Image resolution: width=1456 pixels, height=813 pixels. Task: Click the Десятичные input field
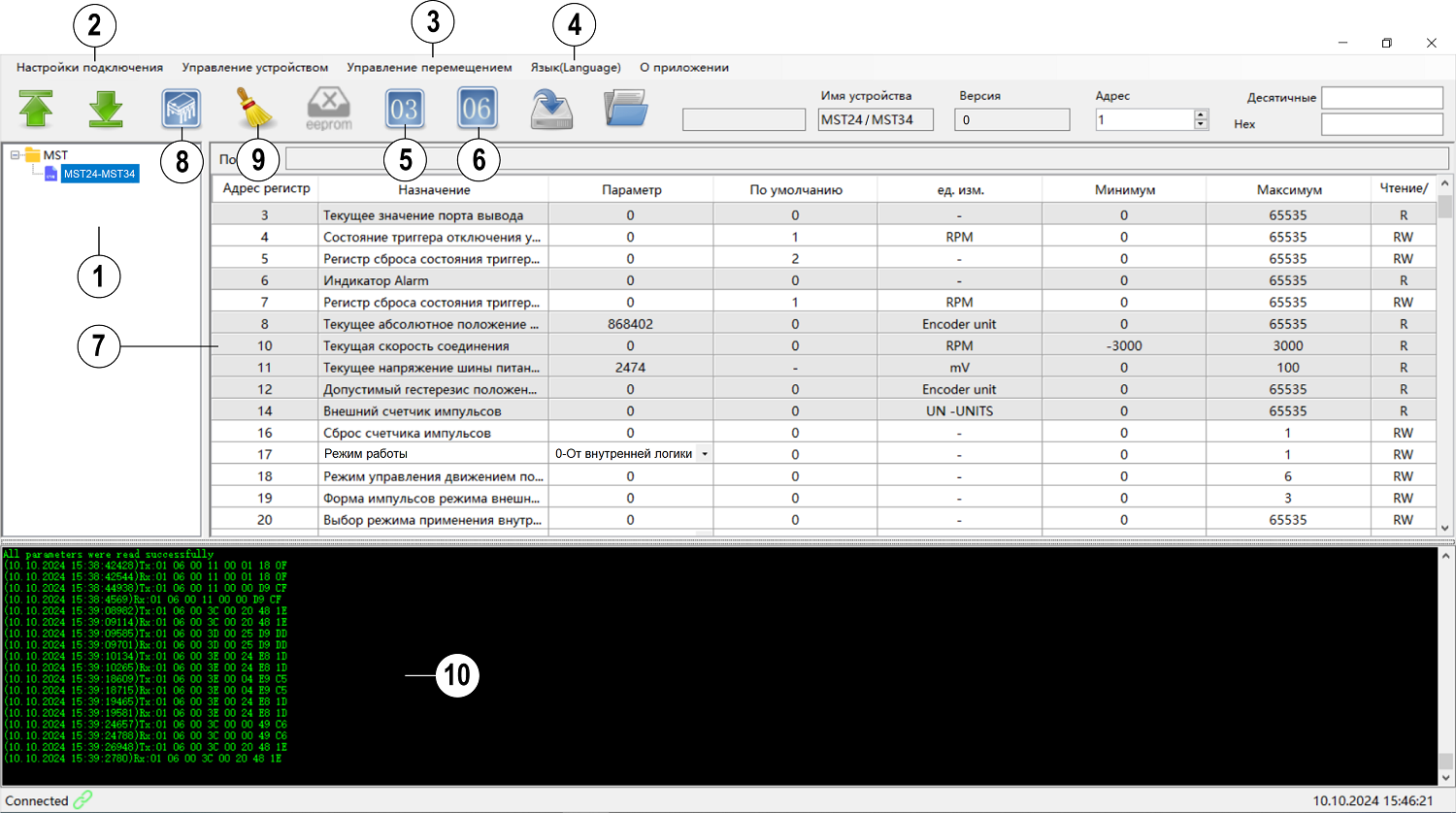[1381, 98]
